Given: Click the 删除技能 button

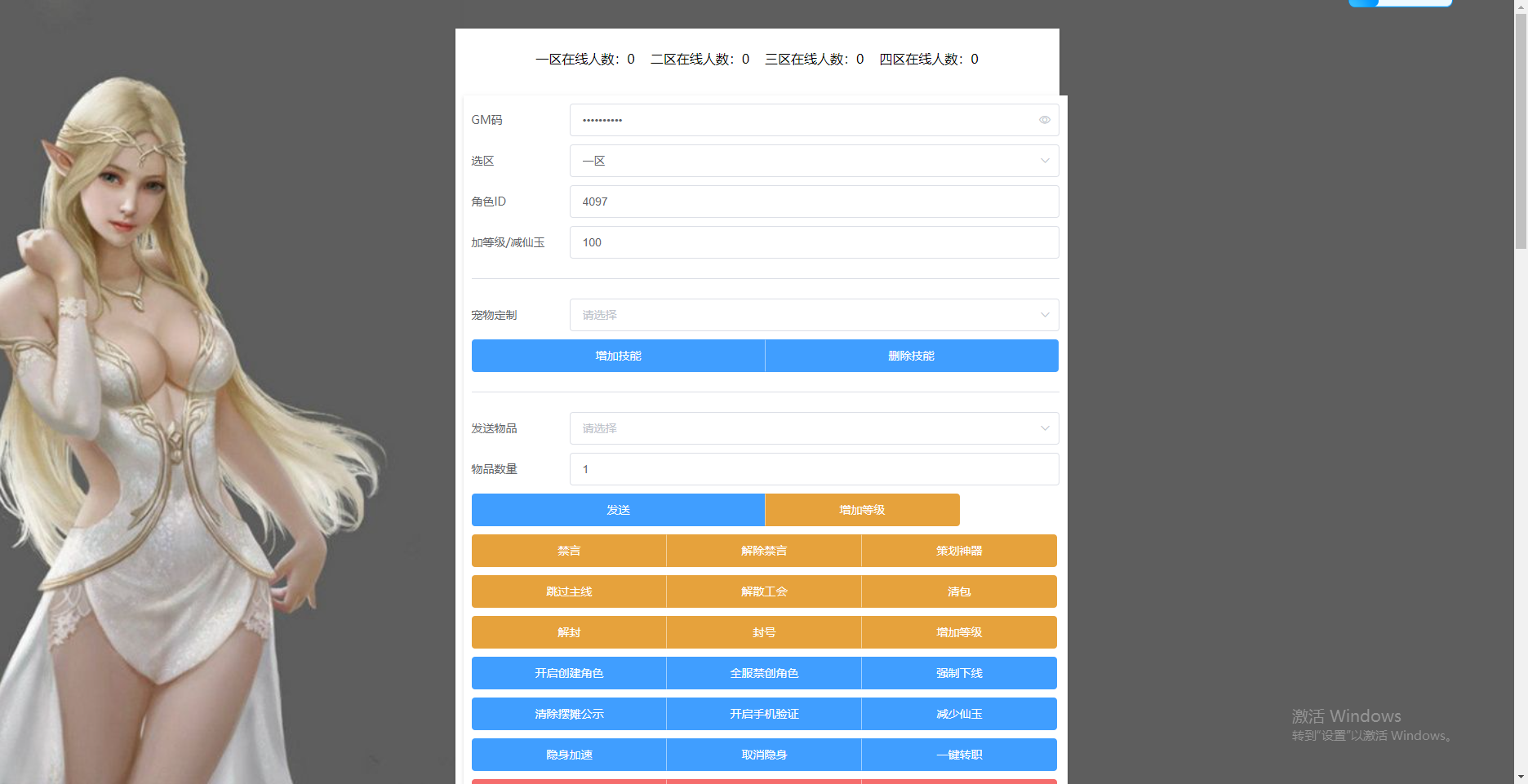Looking at the screenshot, I should tap(912, 356).
